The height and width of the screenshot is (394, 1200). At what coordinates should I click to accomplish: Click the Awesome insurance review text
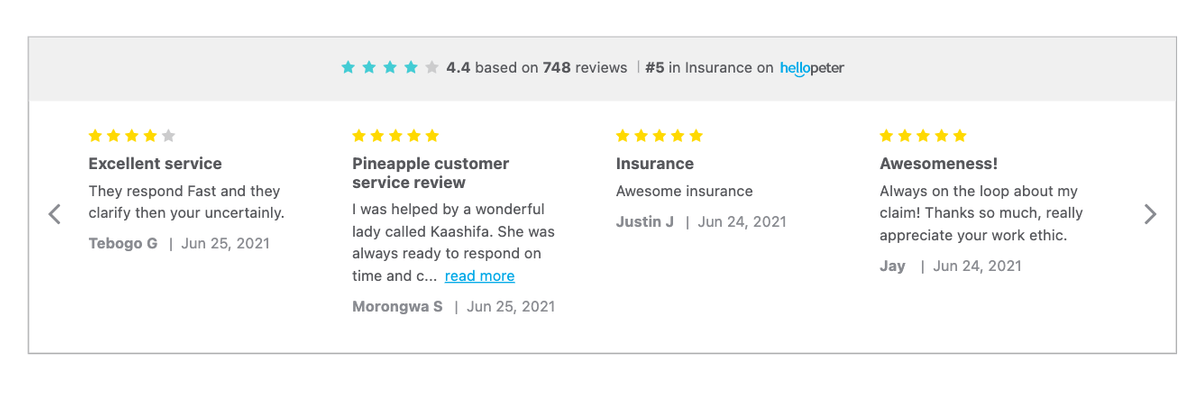[x=684, y=191]
